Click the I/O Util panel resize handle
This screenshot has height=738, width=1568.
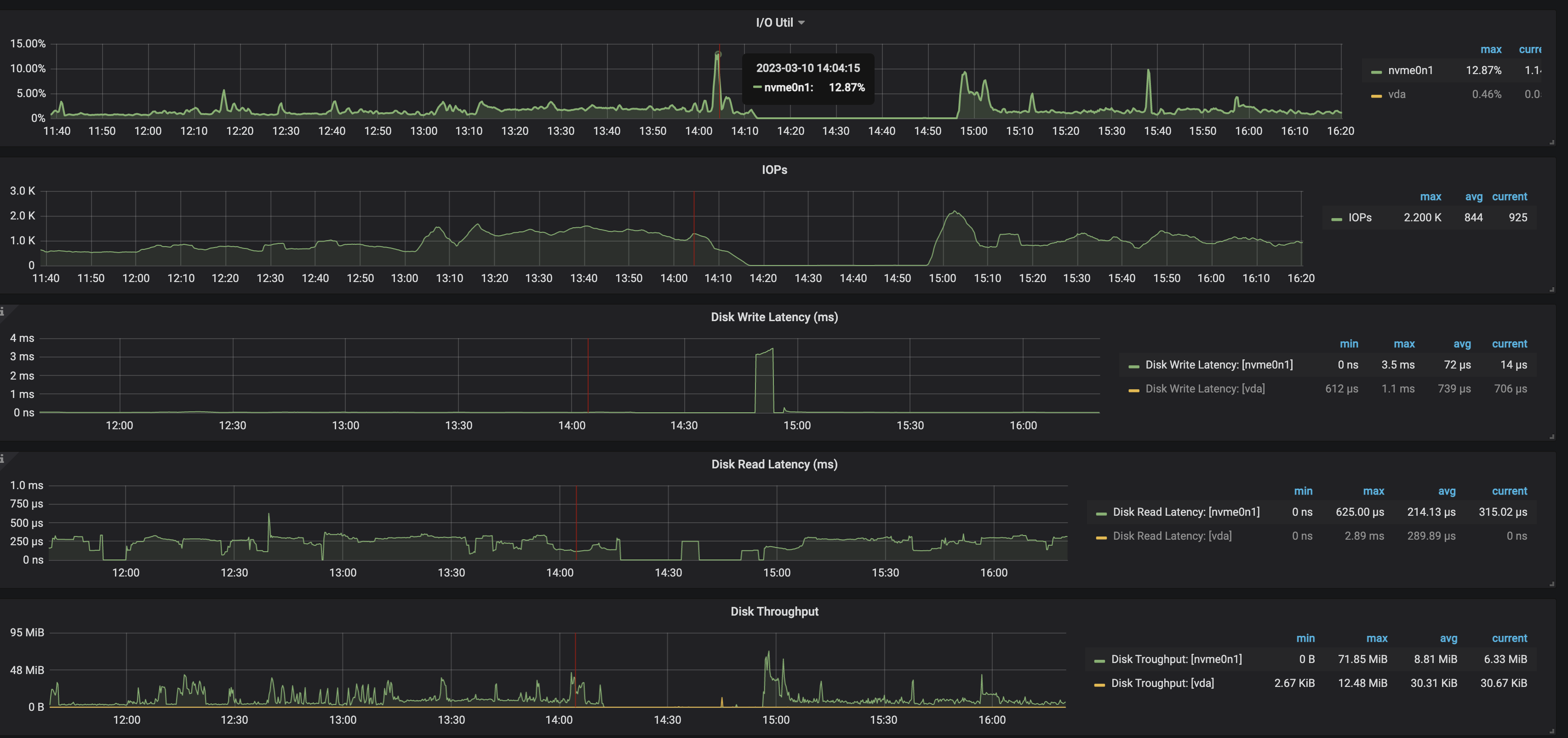(x=1551, y=142)
